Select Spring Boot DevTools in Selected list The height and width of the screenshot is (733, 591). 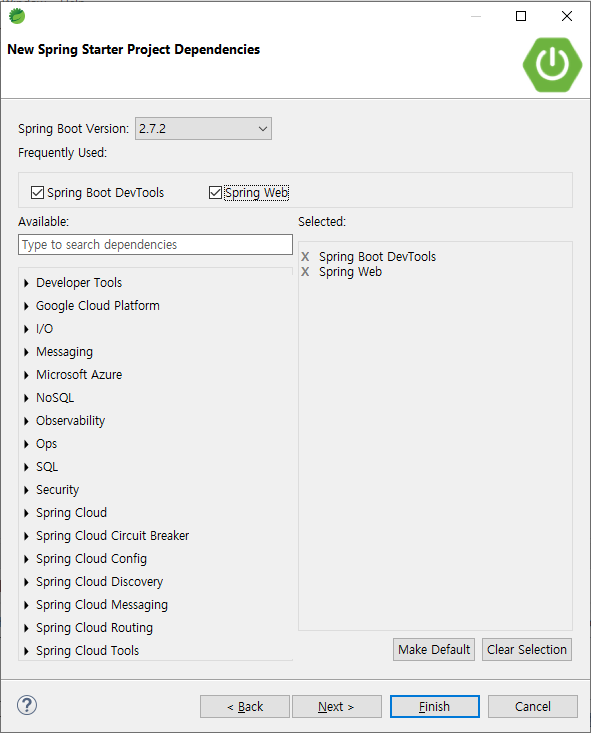[x=377, y=257]
